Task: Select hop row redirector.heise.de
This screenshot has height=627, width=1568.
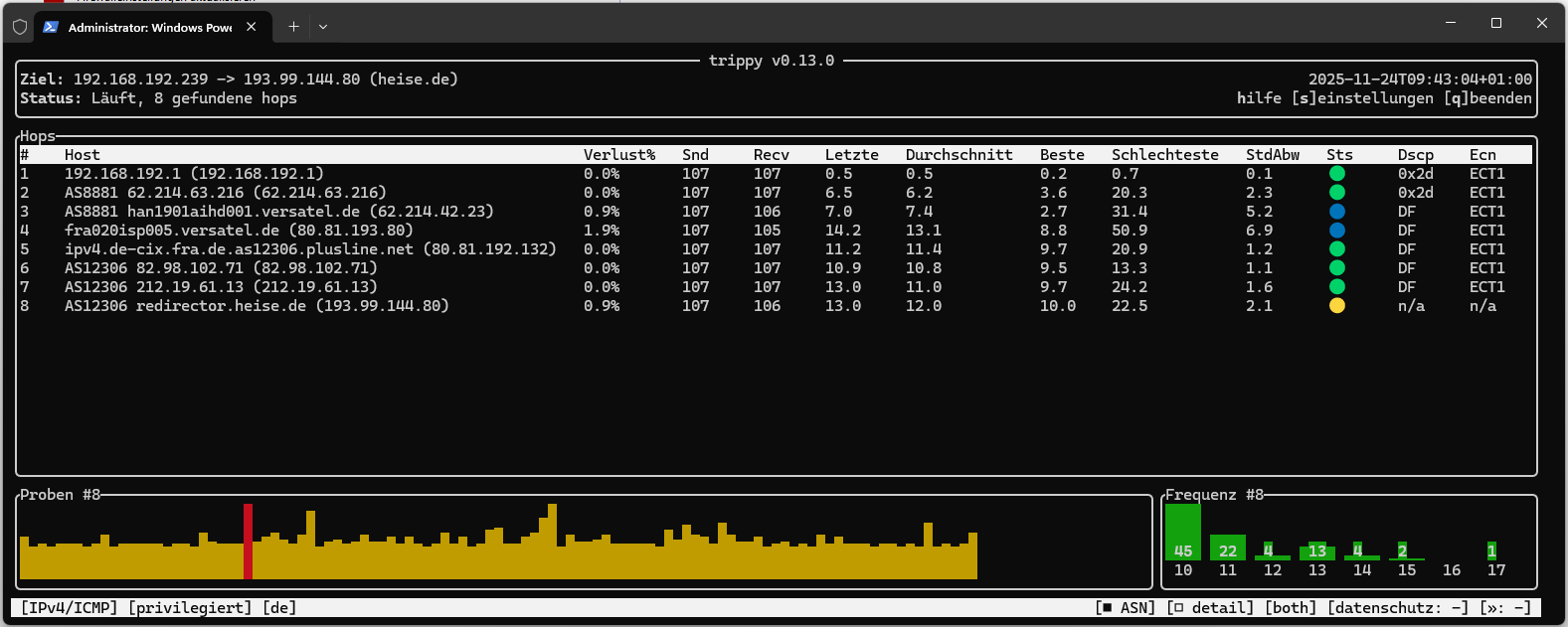Action: (x=776, y=305)
